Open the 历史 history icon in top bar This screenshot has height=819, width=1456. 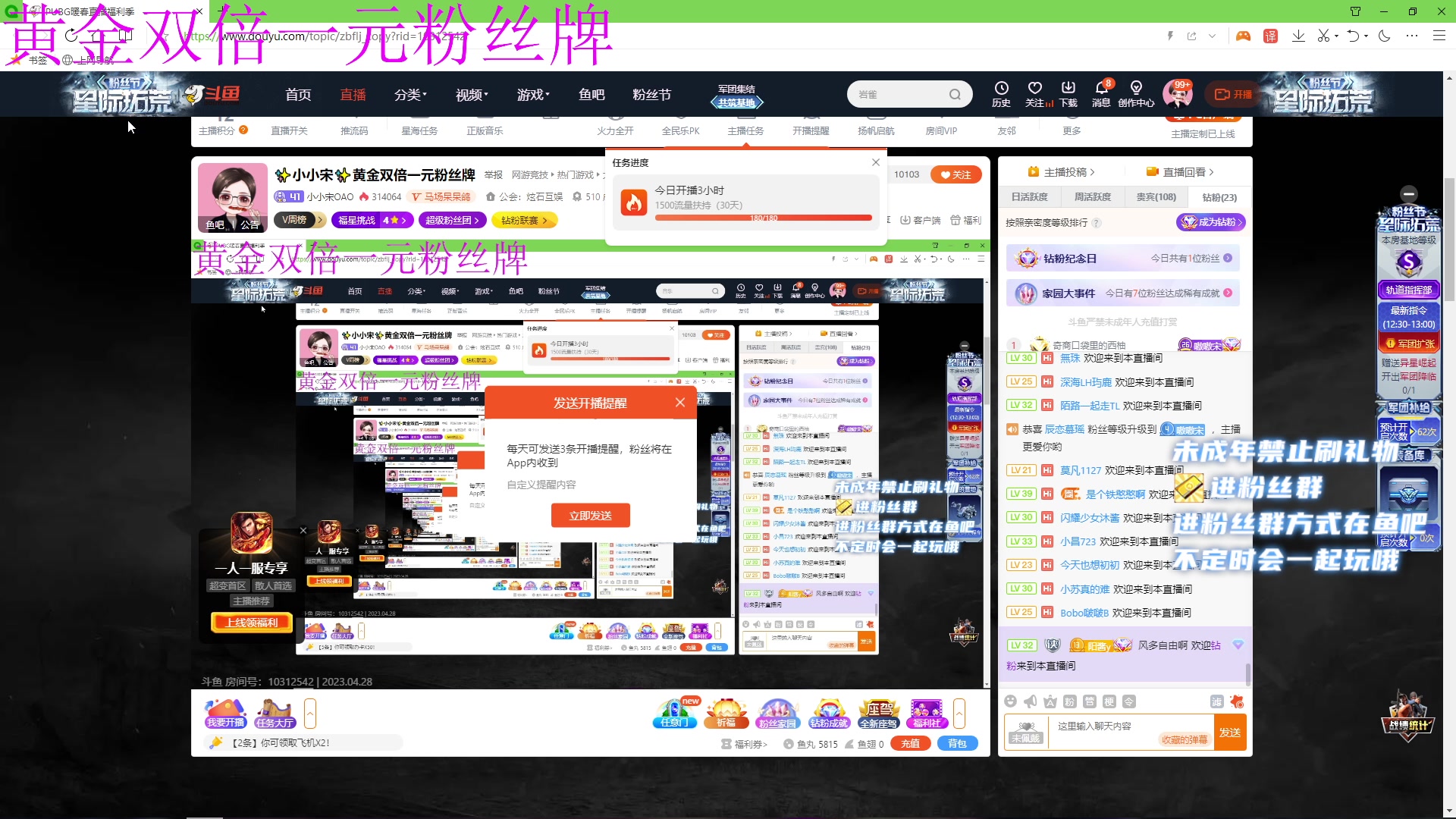tap(1002, 93)
